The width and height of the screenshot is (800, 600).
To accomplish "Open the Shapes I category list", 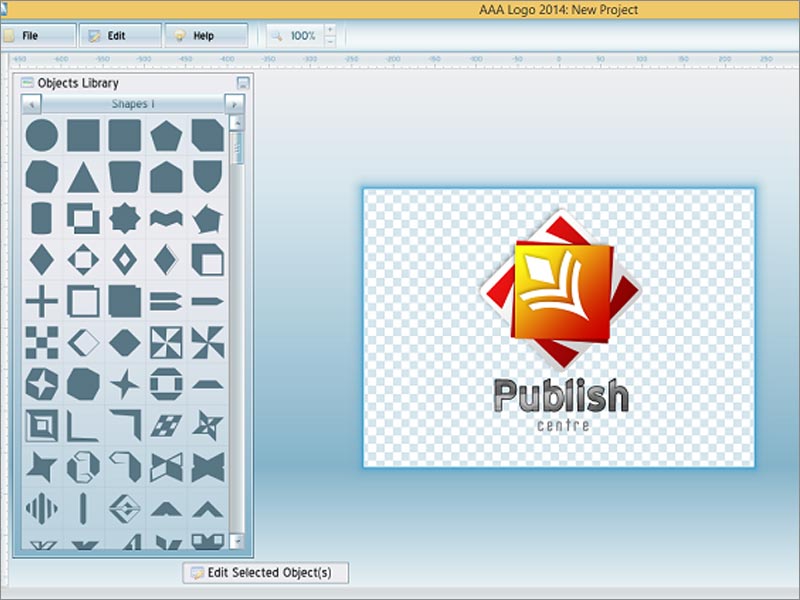I will point(132,104).
